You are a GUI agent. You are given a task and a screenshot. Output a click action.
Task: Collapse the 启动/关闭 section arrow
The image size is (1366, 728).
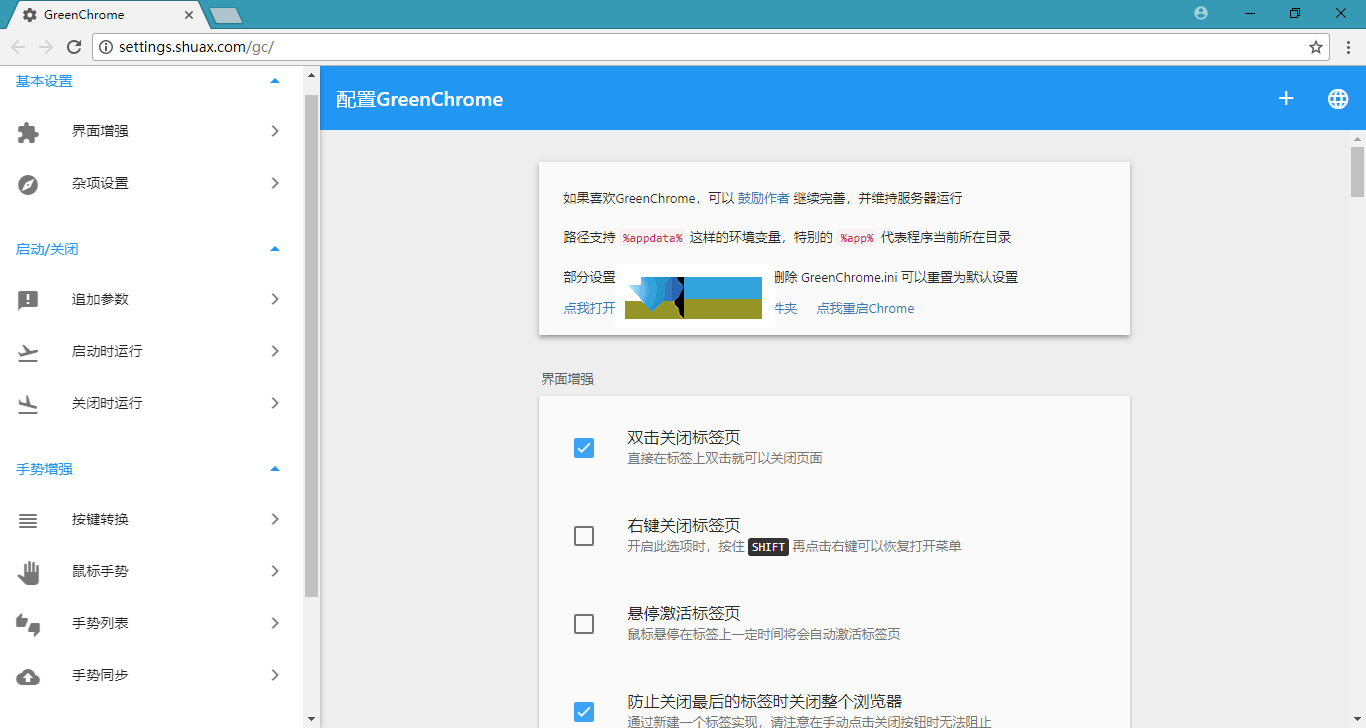tap(275, 249)
